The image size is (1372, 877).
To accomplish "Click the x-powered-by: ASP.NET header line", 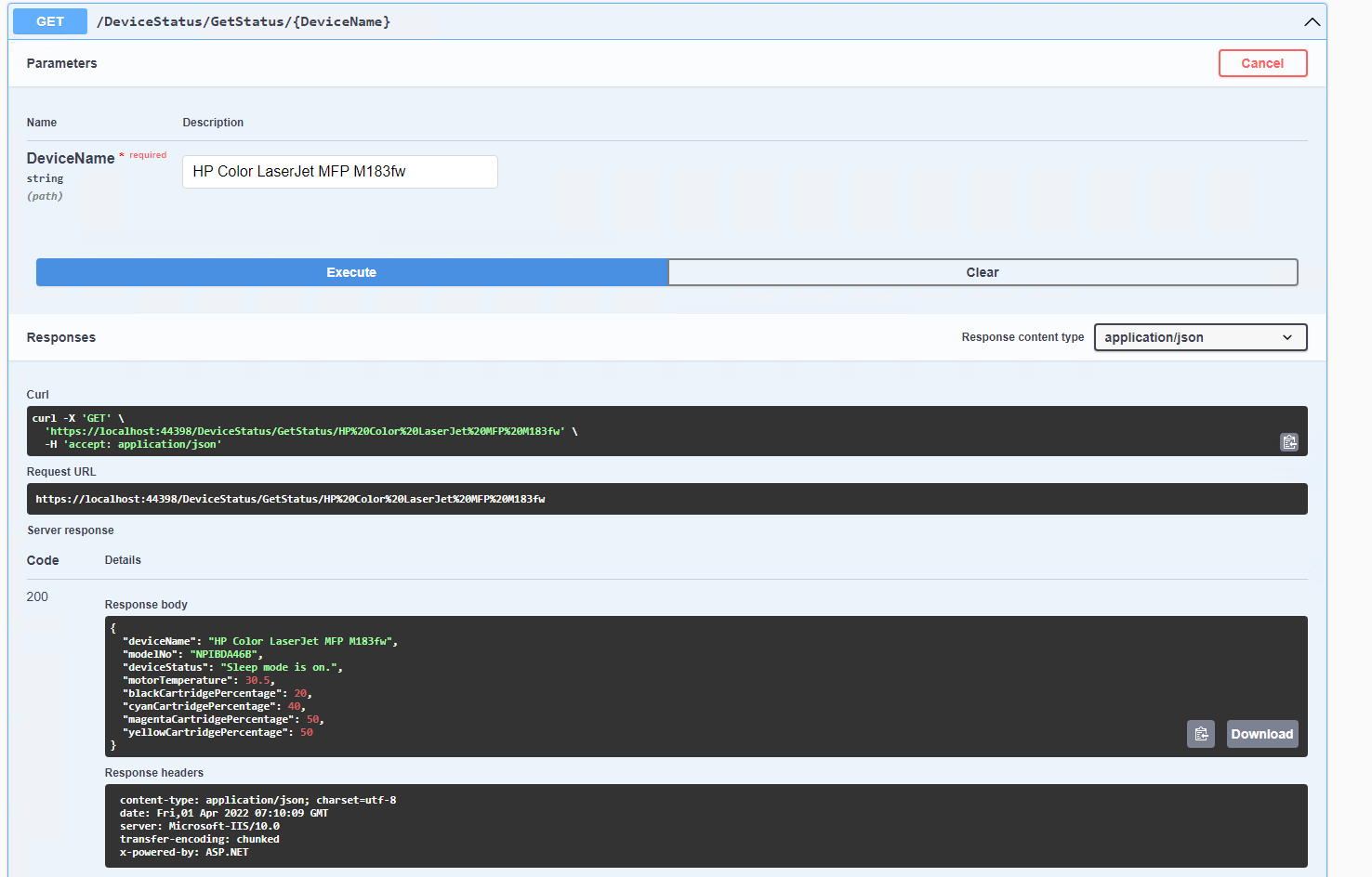I will (x=184, y=852).
